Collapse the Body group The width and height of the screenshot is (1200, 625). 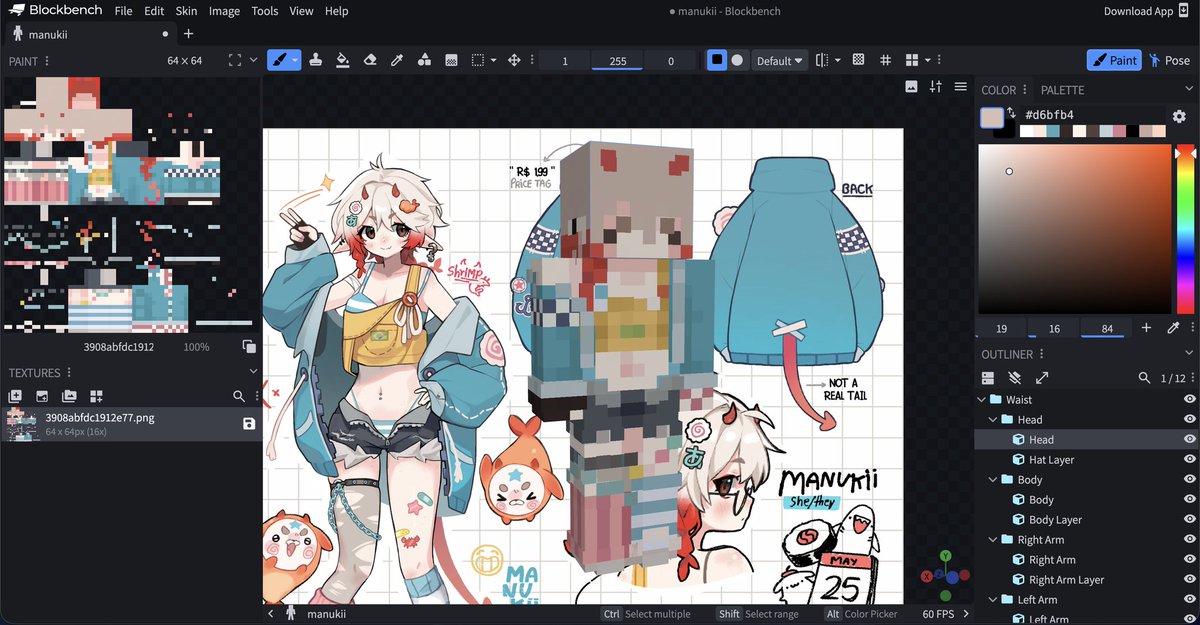click(992, 479)
